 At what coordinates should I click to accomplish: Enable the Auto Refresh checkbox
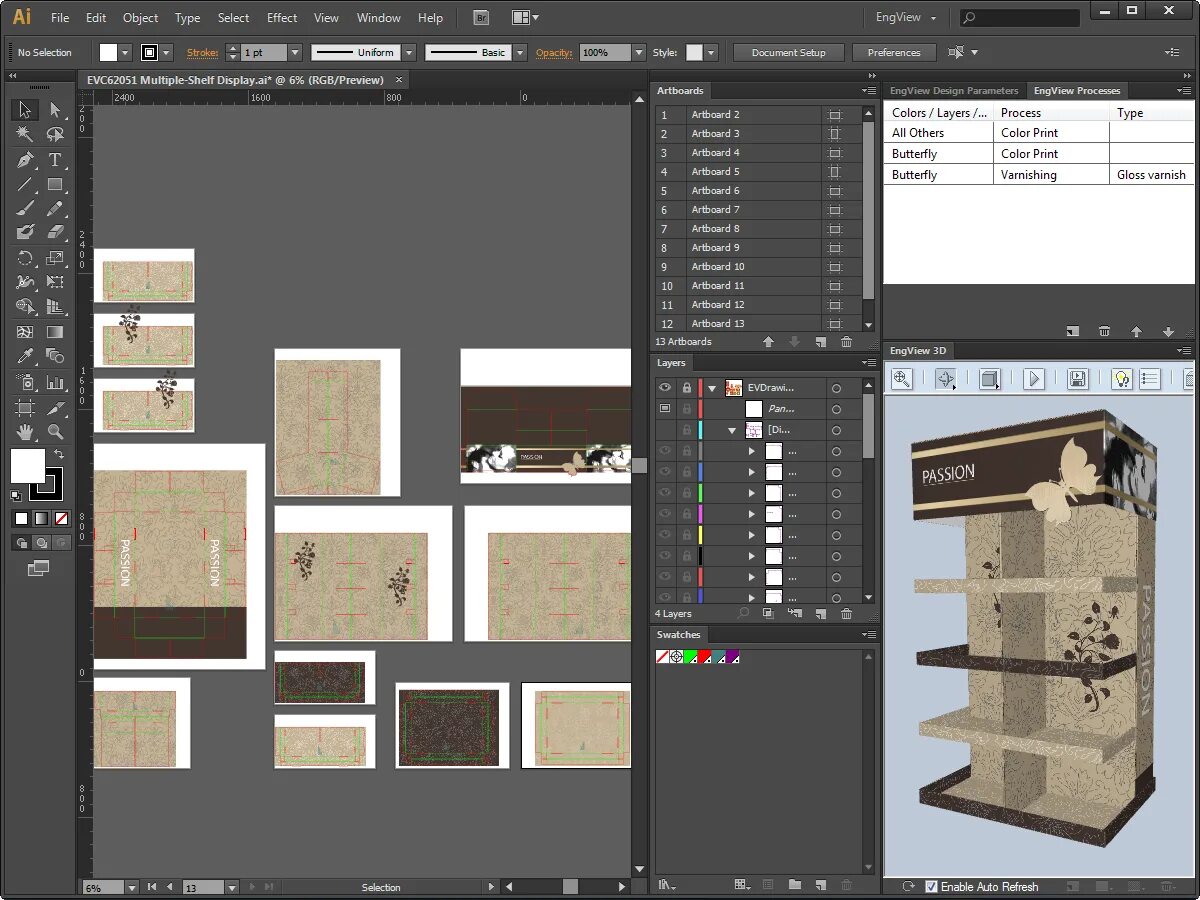tap(932, 887)
